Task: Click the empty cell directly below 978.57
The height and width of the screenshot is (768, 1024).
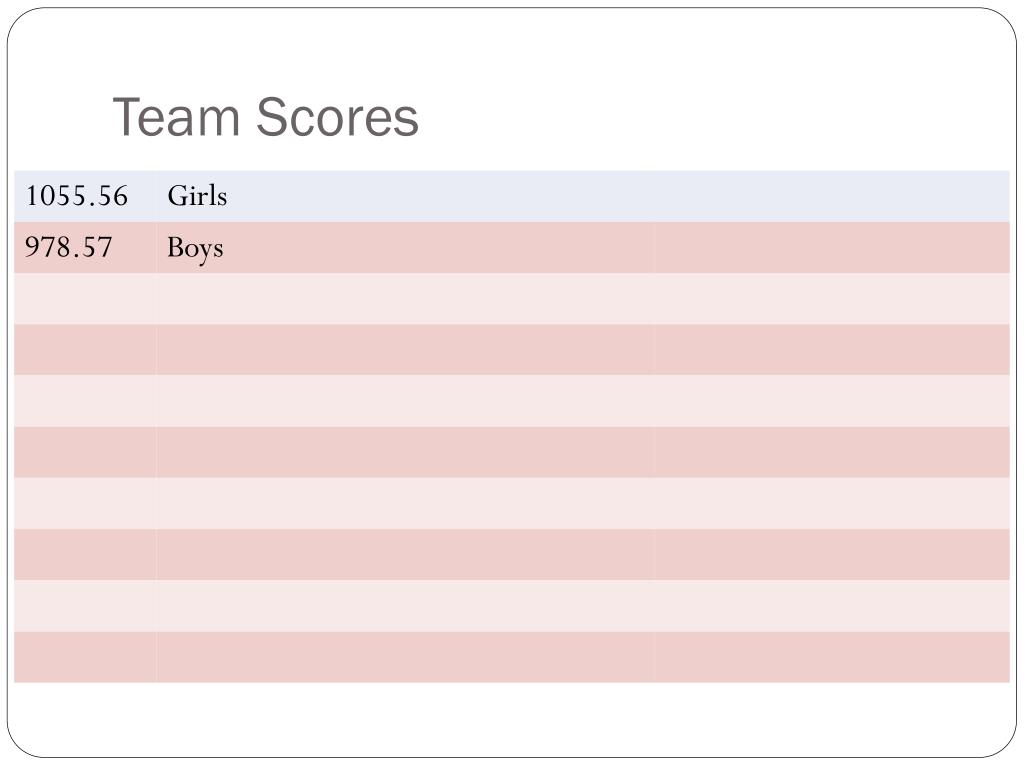Action: point(85,298)
